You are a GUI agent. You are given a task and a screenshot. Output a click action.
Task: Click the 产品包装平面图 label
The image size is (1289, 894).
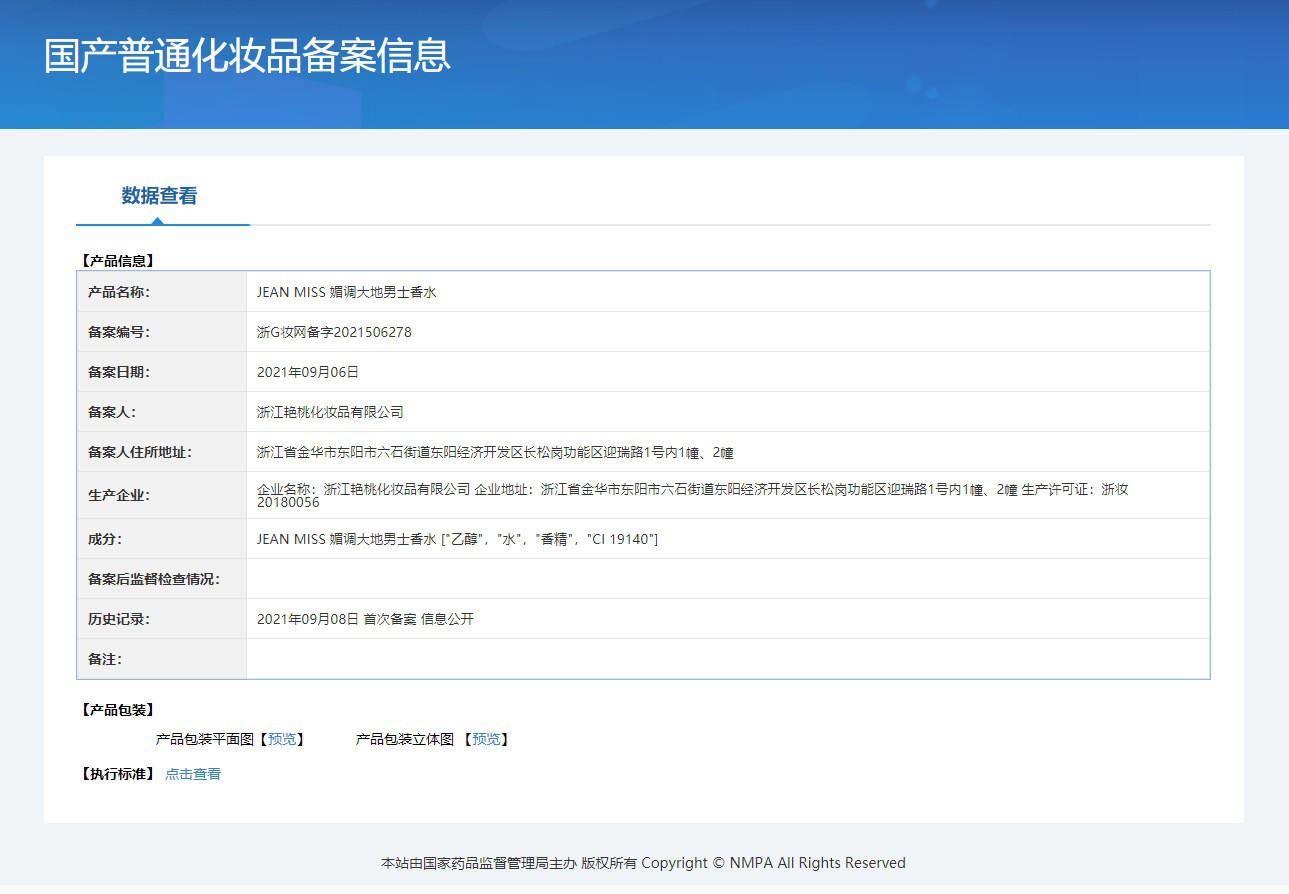pos(205,739)
